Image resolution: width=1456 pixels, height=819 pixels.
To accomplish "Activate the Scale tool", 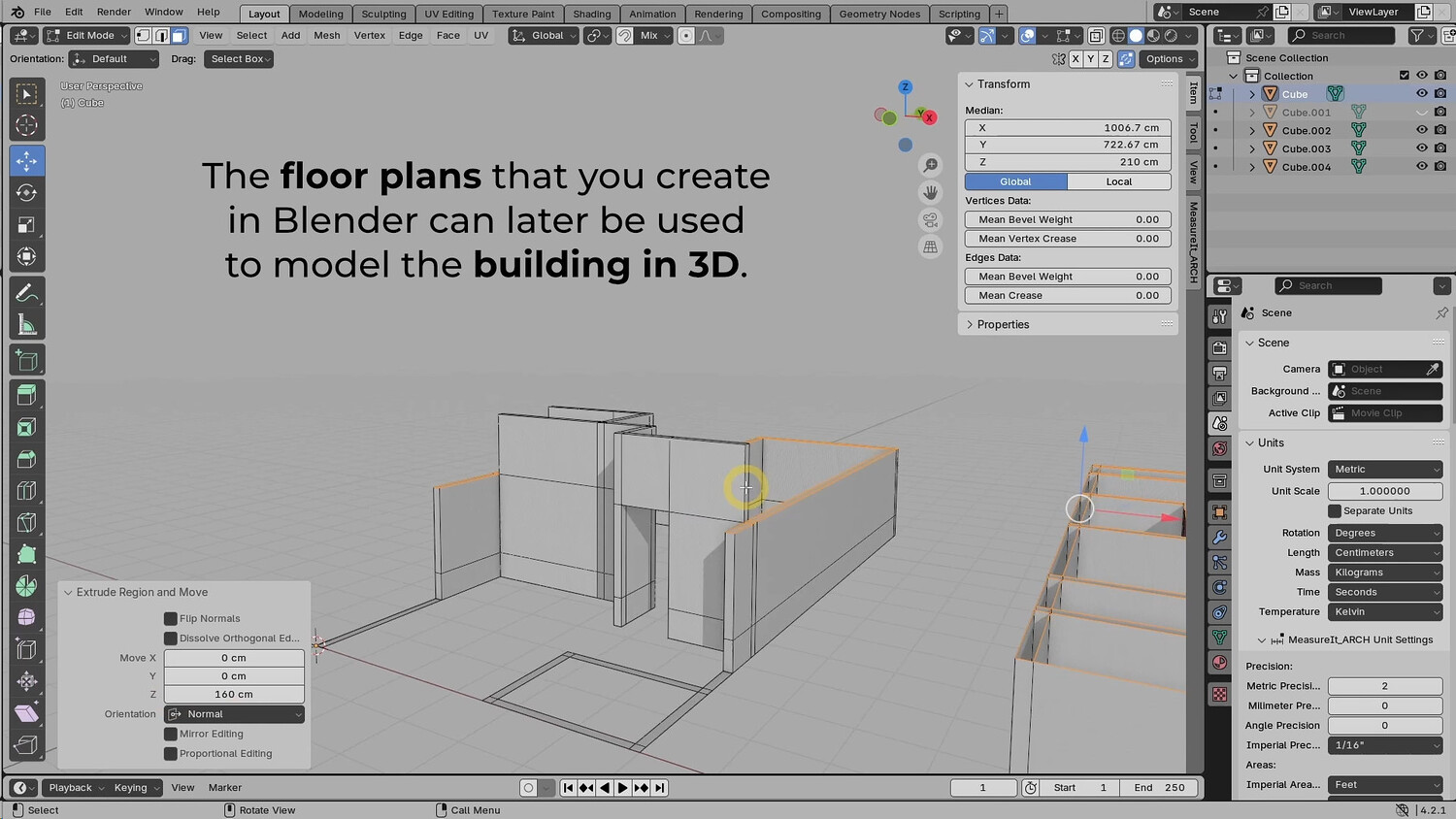I will [26, 225].
